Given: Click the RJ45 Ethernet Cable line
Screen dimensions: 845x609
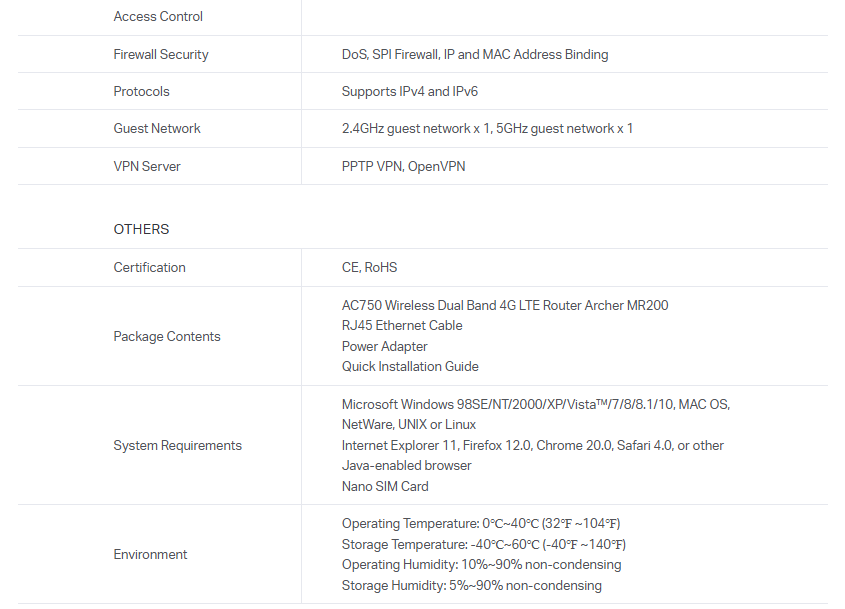Looking at the screenshot, I should 402,325.
